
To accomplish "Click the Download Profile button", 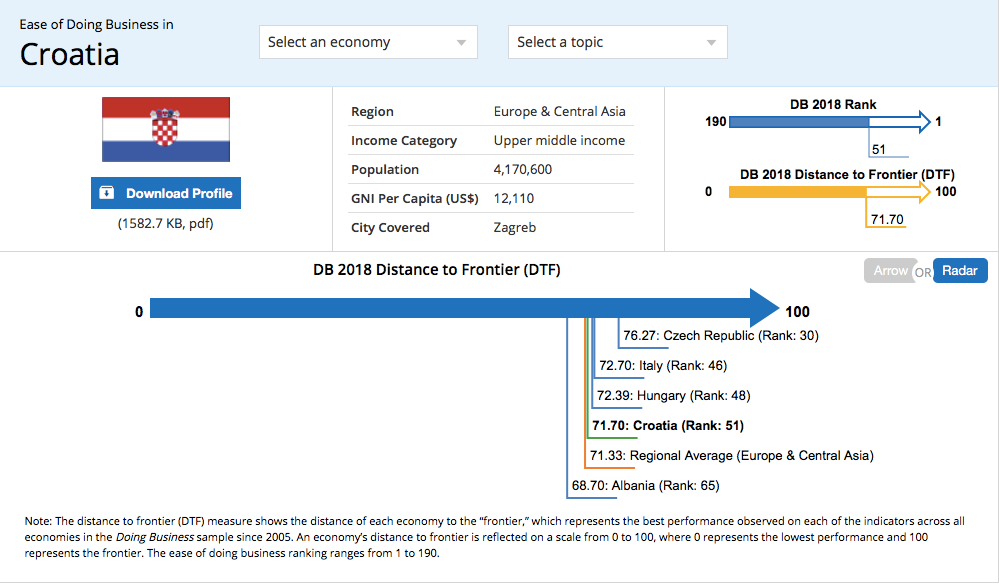I will (166, 193).
